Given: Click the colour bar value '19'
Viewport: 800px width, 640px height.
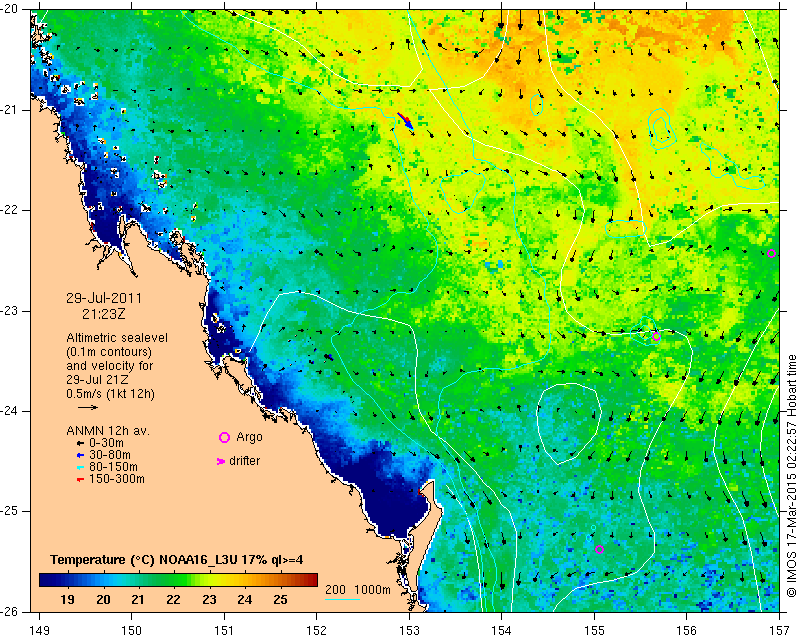Looking at the screenshot, I should [67, 600].
